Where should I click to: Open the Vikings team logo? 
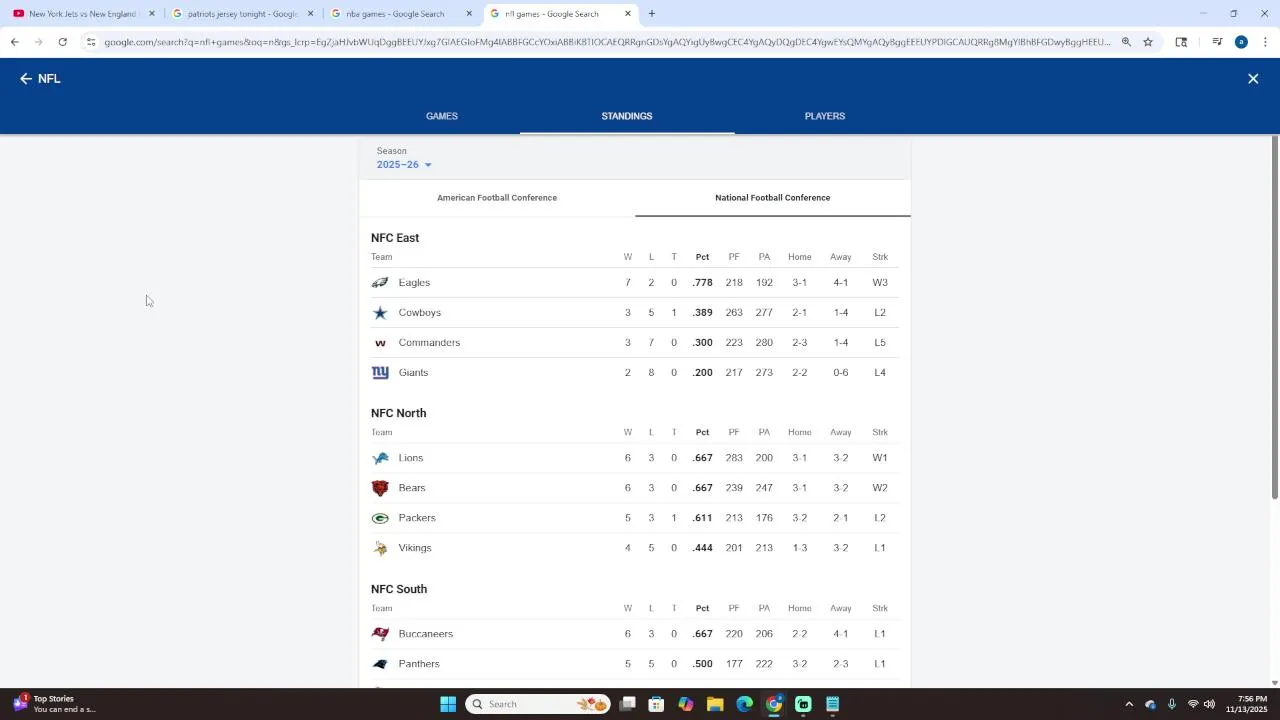(x=380, y=548)
